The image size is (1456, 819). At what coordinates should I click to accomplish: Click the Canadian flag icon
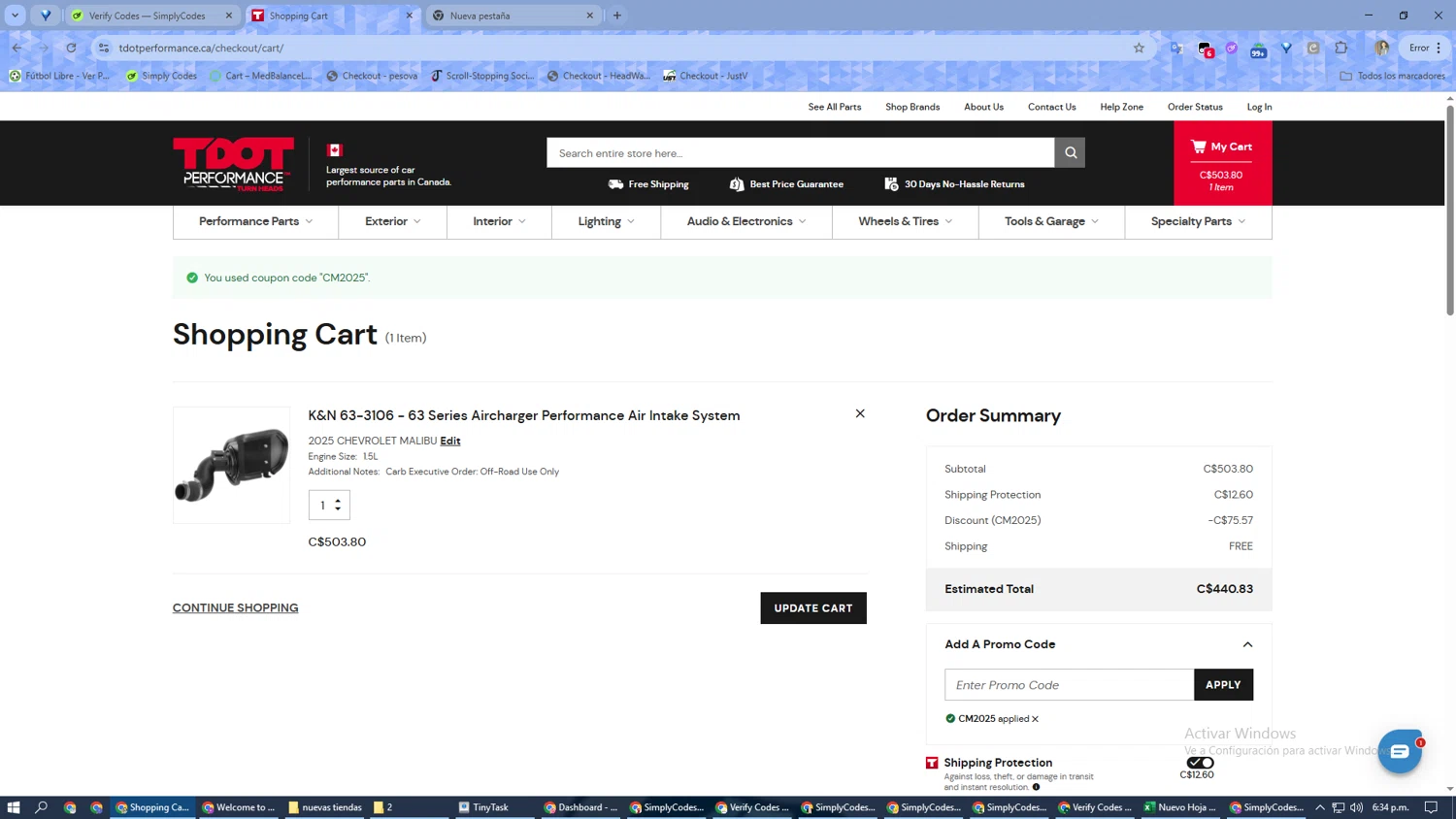pos(335,149)
